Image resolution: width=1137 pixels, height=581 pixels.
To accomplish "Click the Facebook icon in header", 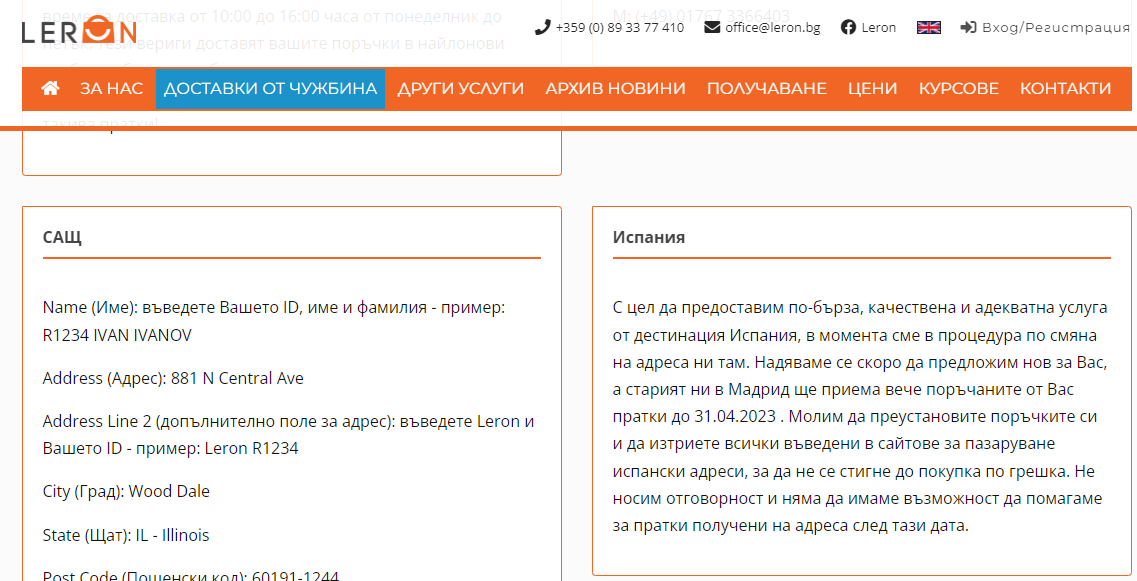I will 847,27.
